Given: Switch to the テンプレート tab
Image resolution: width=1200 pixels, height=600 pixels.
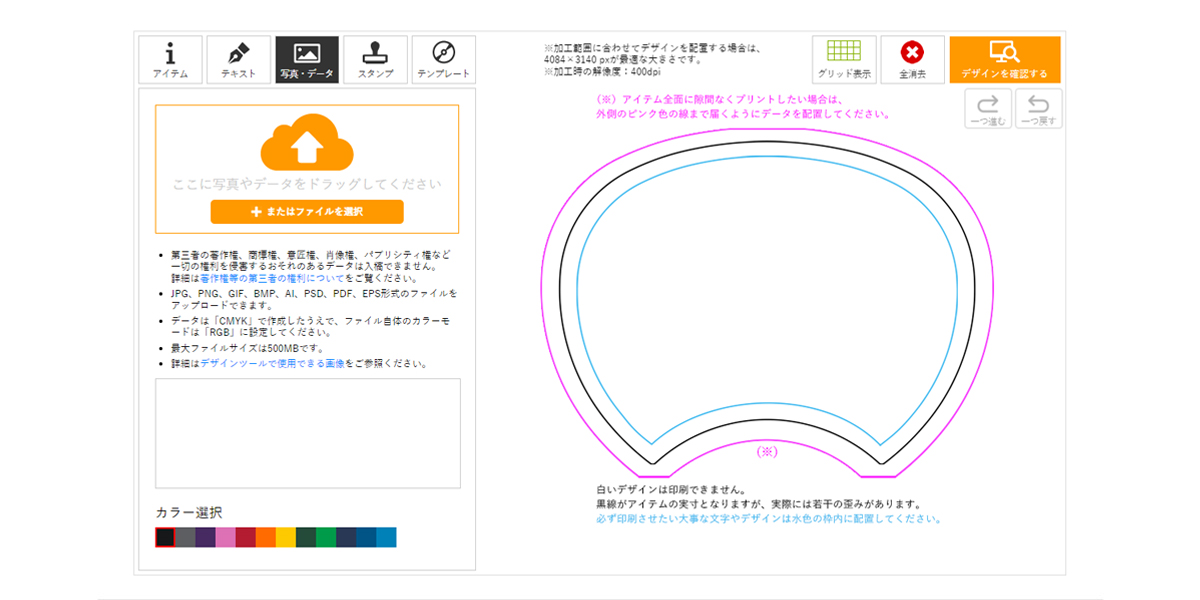Looking at the screenshot, I should click(443, 60).
